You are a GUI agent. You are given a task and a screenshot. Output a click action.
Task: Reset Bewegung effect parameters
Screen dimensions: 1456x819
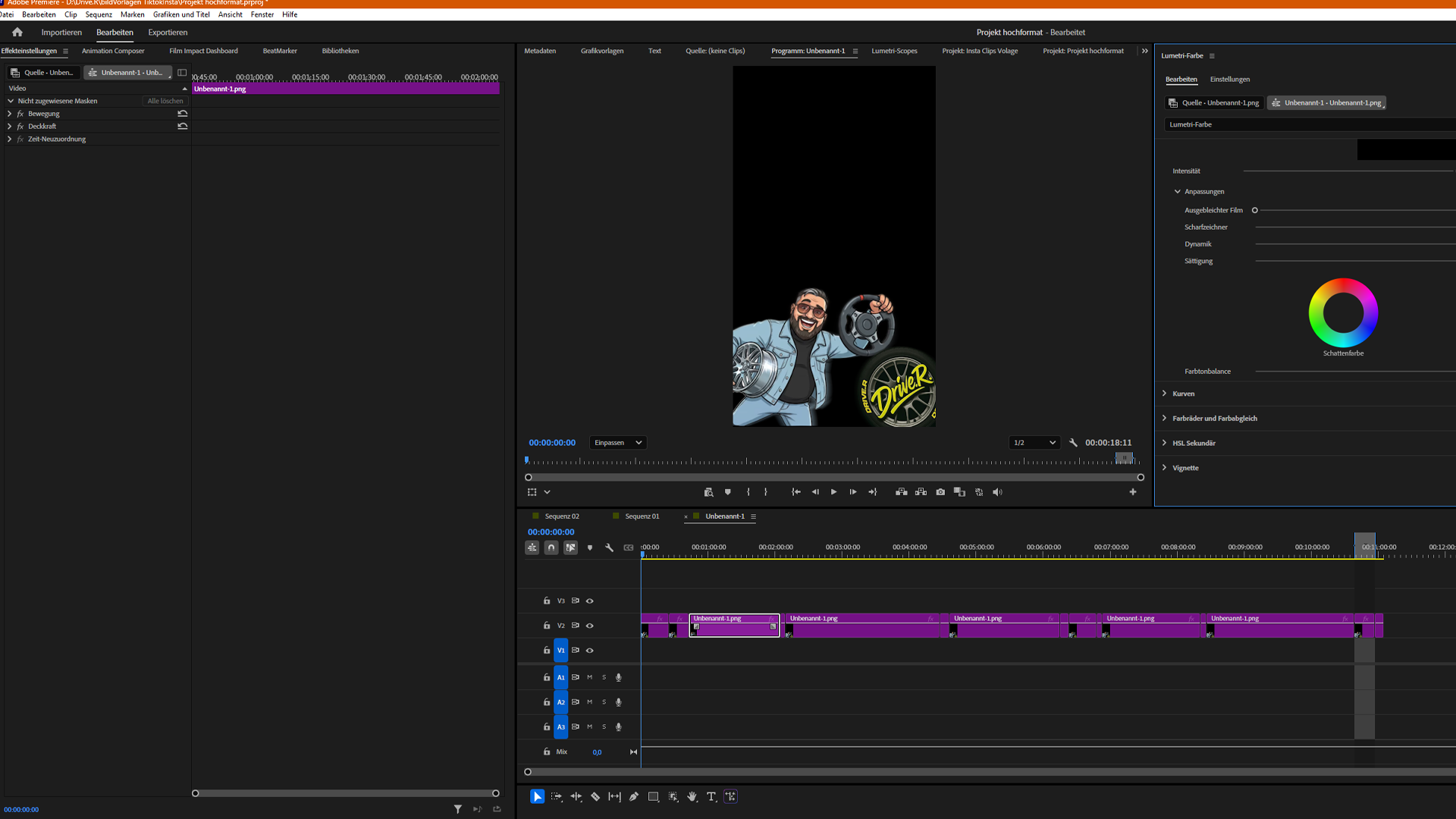183,114
